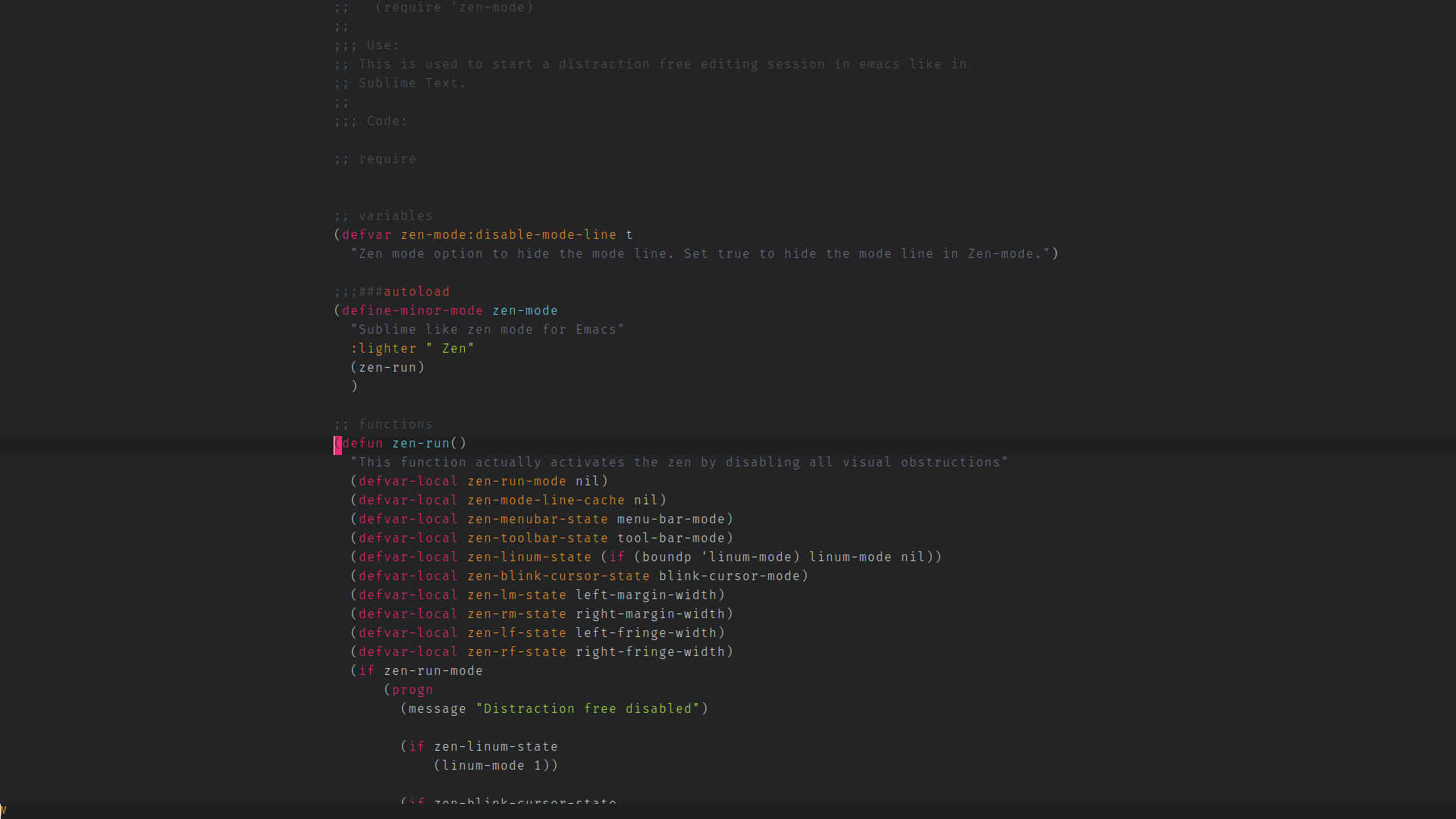Click the zen-toolbar-state variable
The image size is (1456, 819).
pyautogui.click(x=537, y=538)
